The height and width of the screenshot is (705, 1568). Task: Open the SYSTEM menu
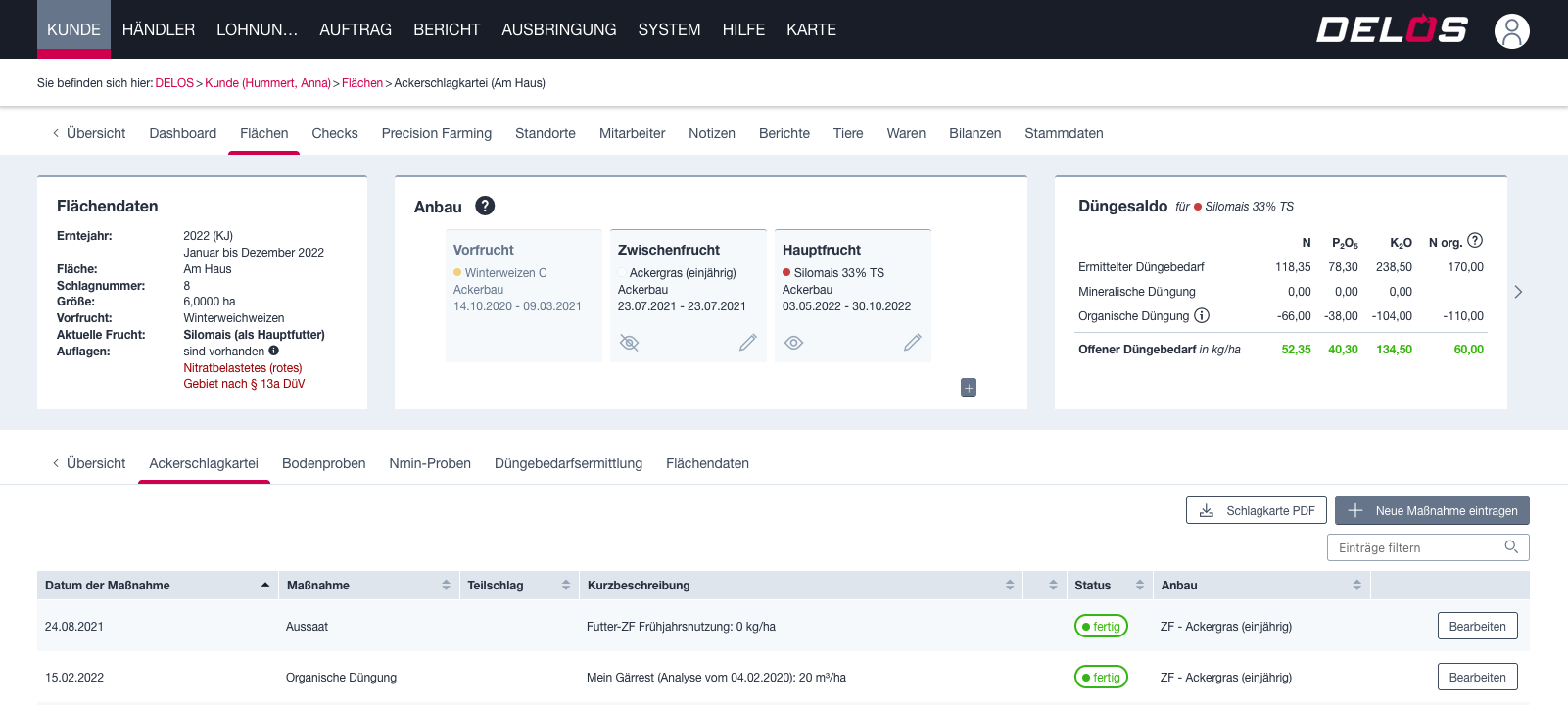669,29
